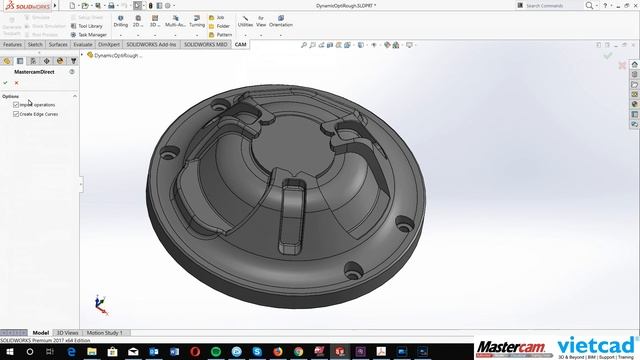Click the Rebuild traffic light icon
640x360 pixels.
point(151,6)
